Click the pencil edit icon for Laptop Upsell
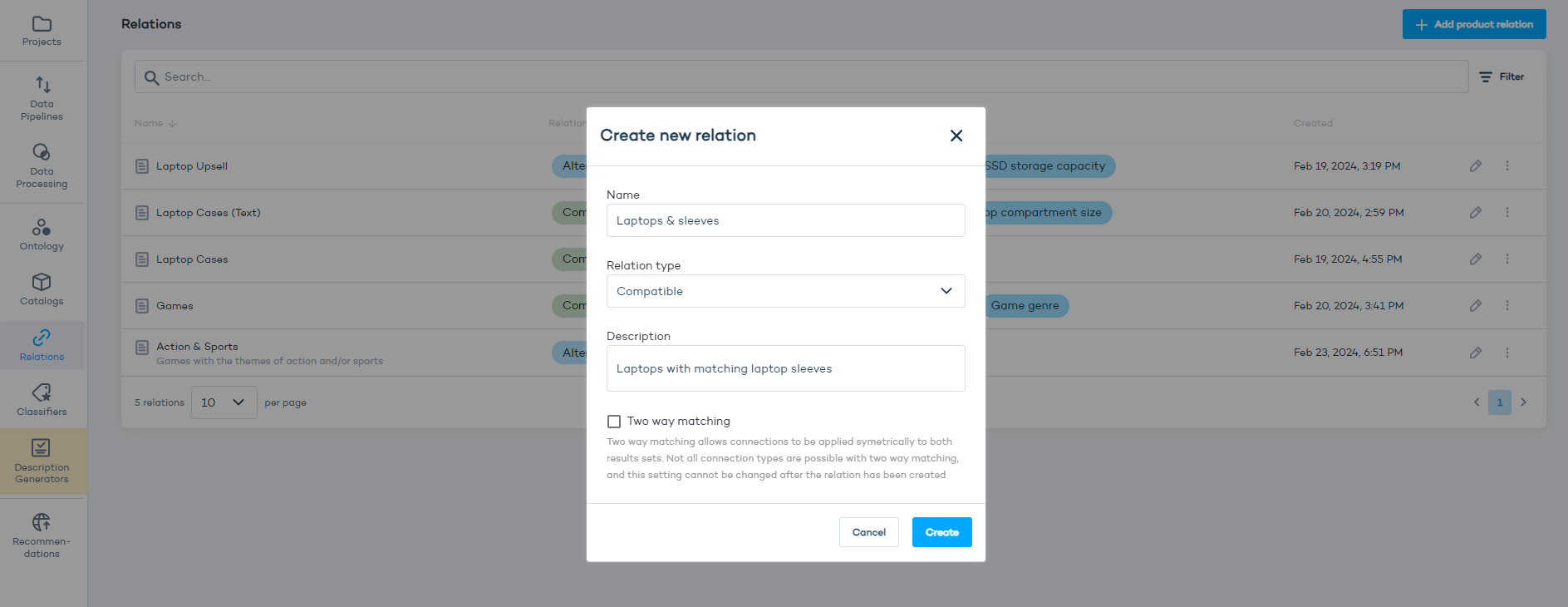Image resolution: width=1568 pixels, height=607 pixels. (x=1475, y=166)
